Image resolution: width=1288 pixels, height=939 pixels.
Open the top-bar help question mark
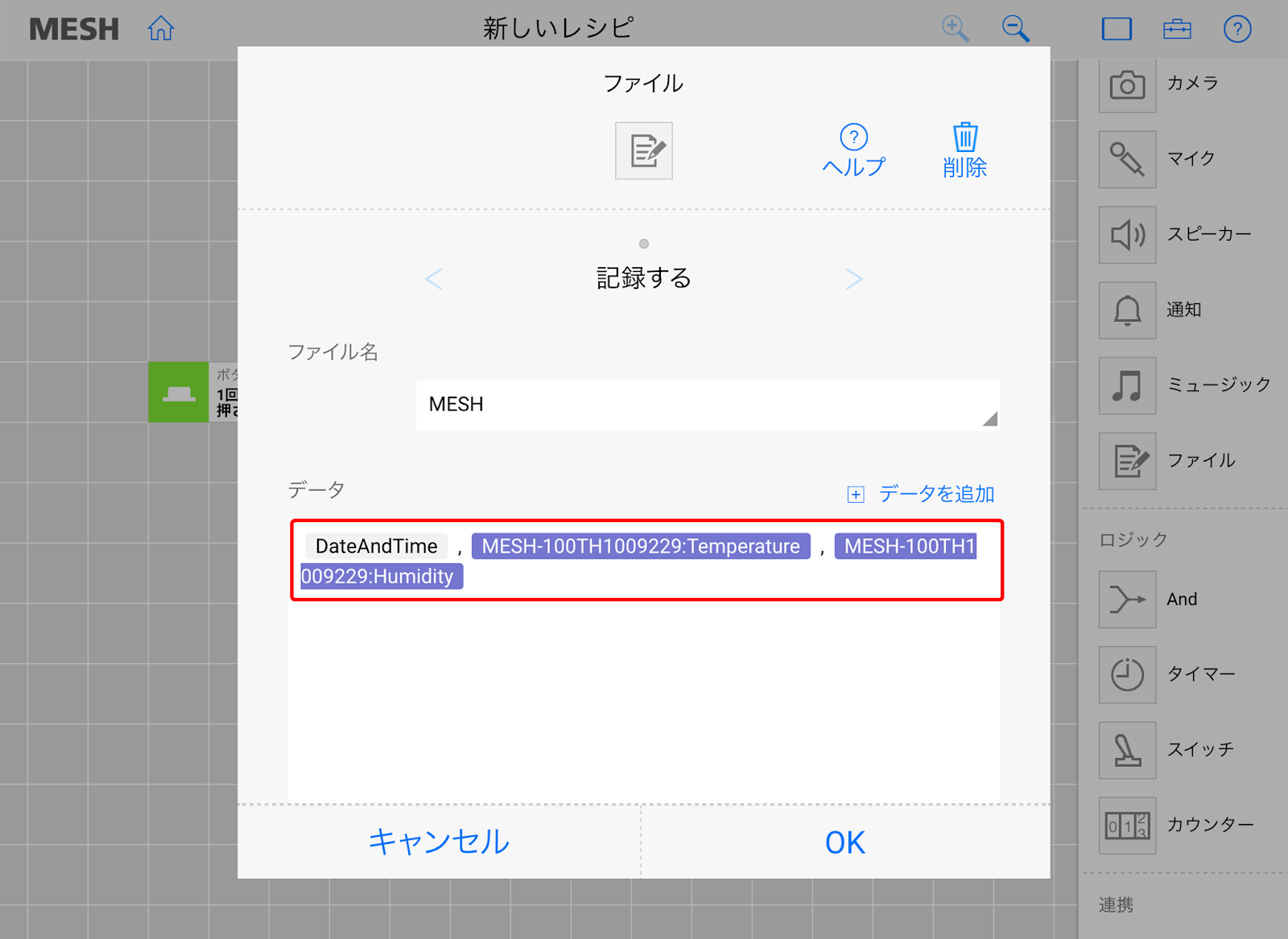tap(1237, 29)
